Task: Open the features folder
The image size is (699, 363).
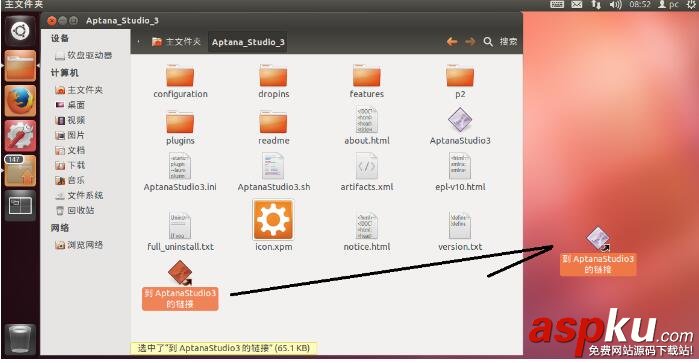Action: pyautogui.click(x=366, y=81)
